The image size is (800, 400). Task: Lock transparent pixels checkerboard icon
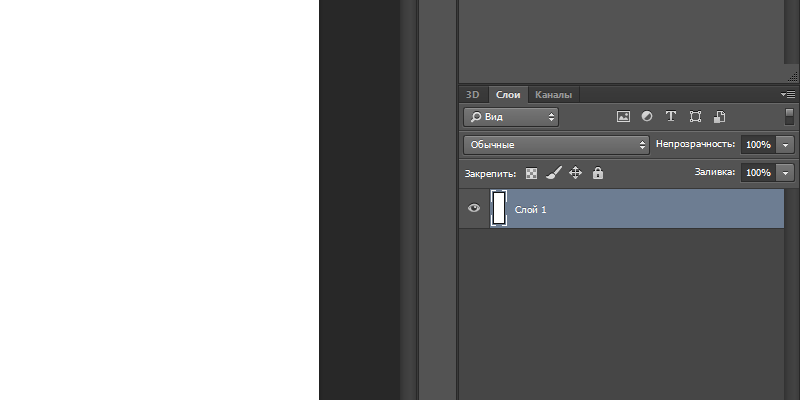[532, 173]
